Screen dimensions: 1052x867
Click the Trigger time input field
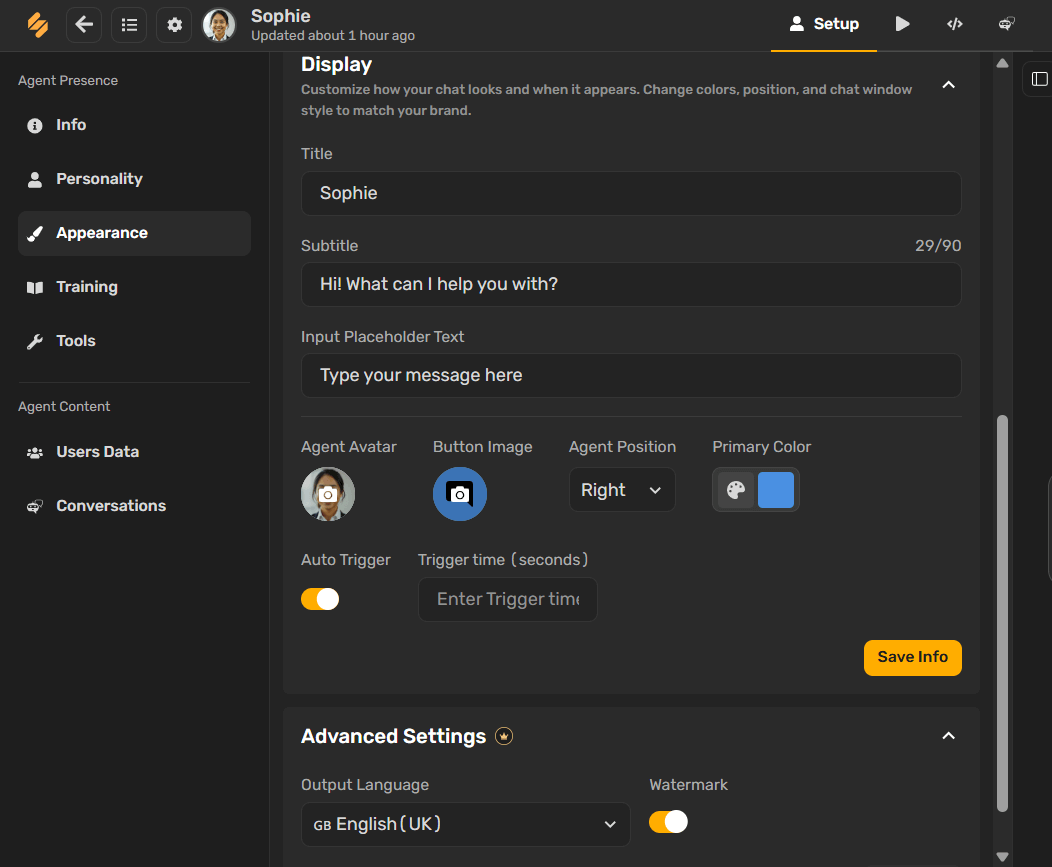coord(508,599)
